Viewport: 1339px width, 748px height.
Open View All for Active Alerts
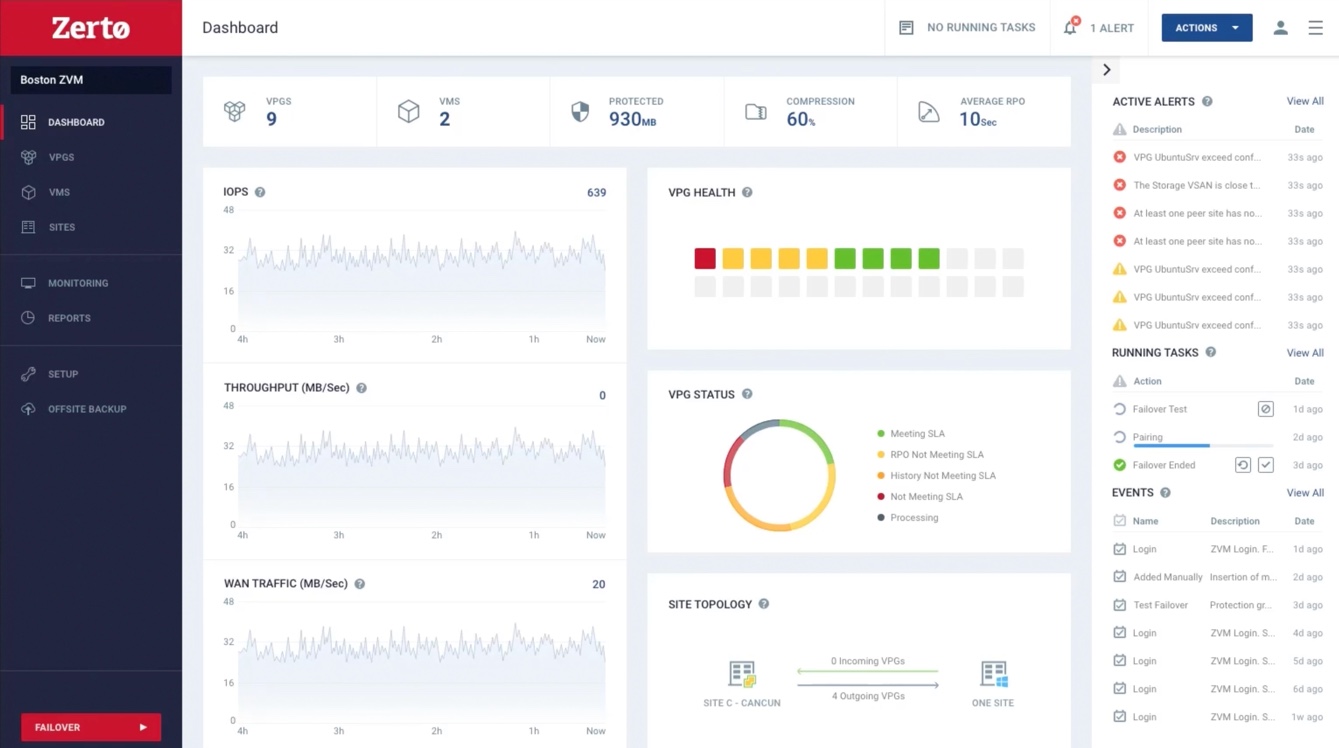[1304, 101]
